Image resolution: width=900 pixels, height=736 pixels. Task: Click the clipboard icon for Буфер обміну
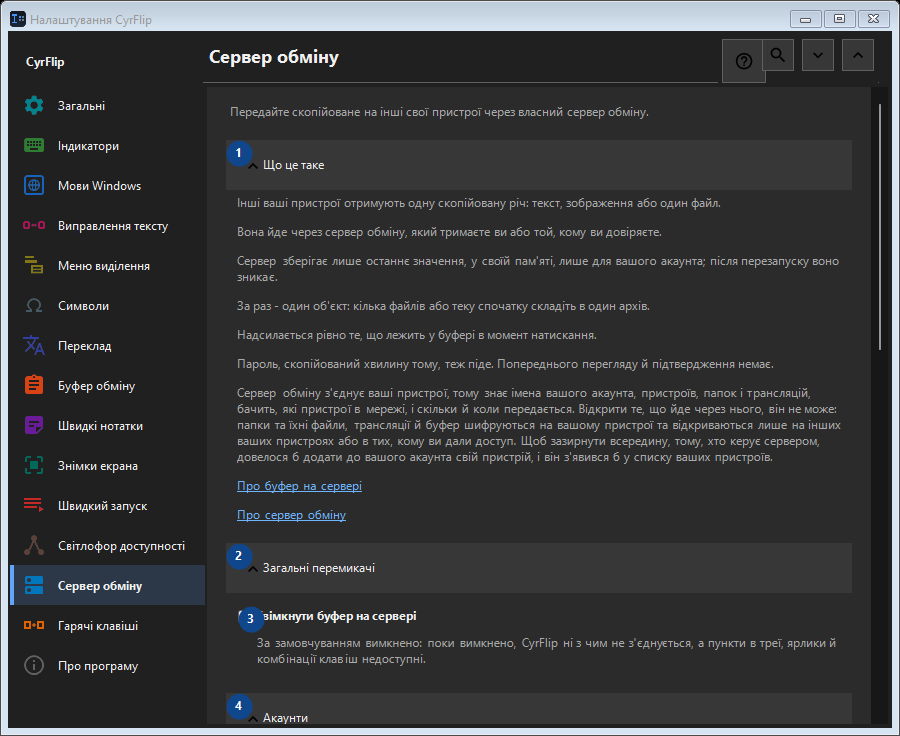click(34, 386)
